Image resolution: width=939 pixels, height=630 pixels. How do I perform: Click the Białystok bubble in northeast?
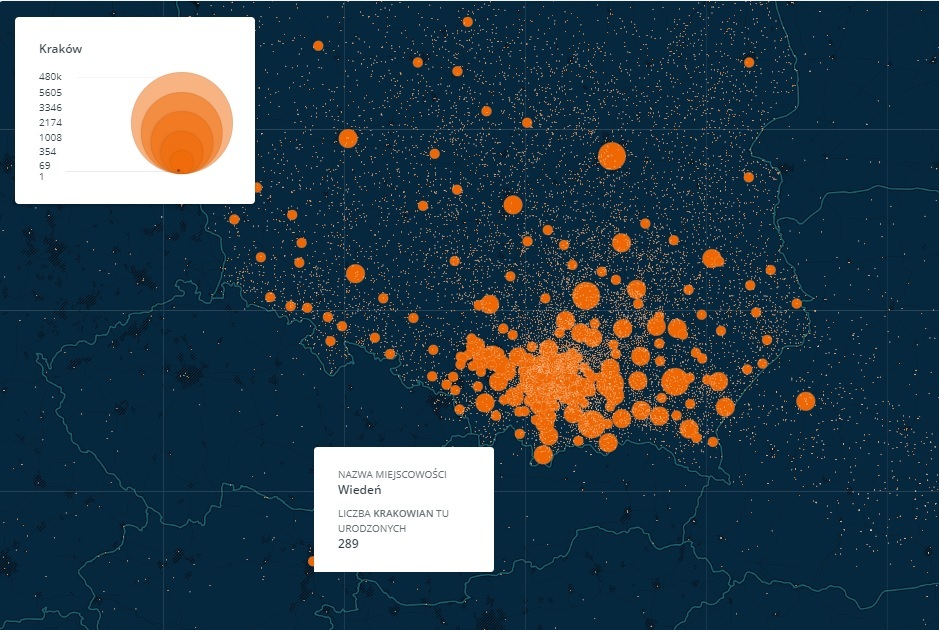pos(749,62)
